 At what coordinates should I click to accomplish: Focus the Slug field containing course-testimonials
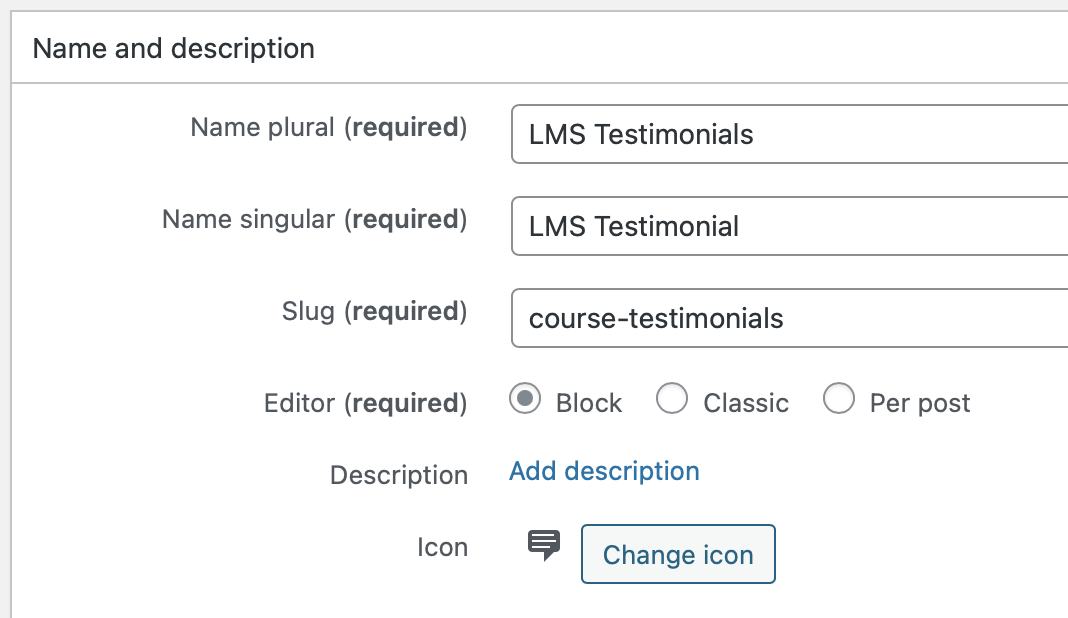pyautogui.click(x=789, y=318)
